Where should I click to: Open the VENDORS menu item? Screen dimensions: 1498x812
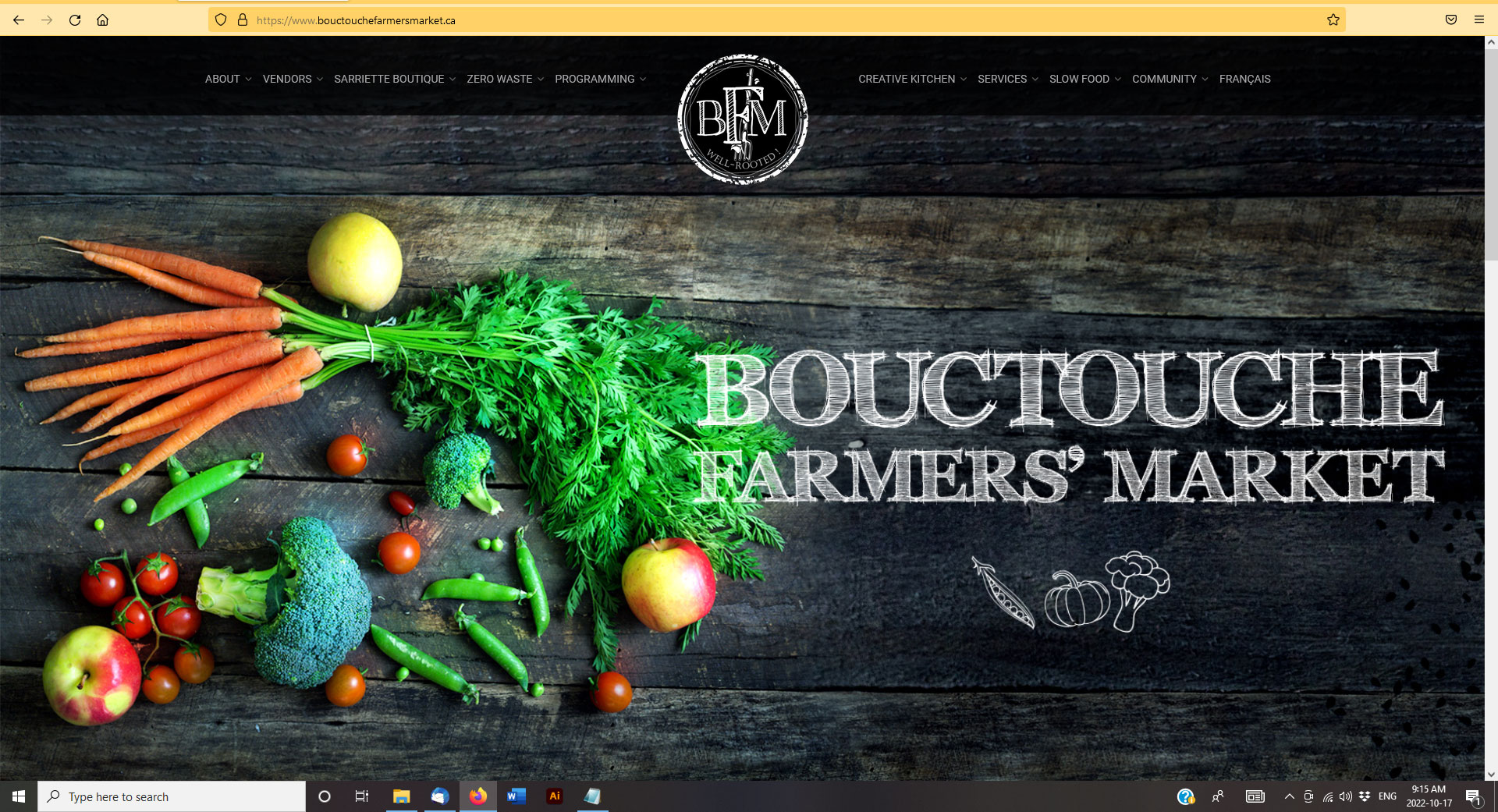(287, 79)
